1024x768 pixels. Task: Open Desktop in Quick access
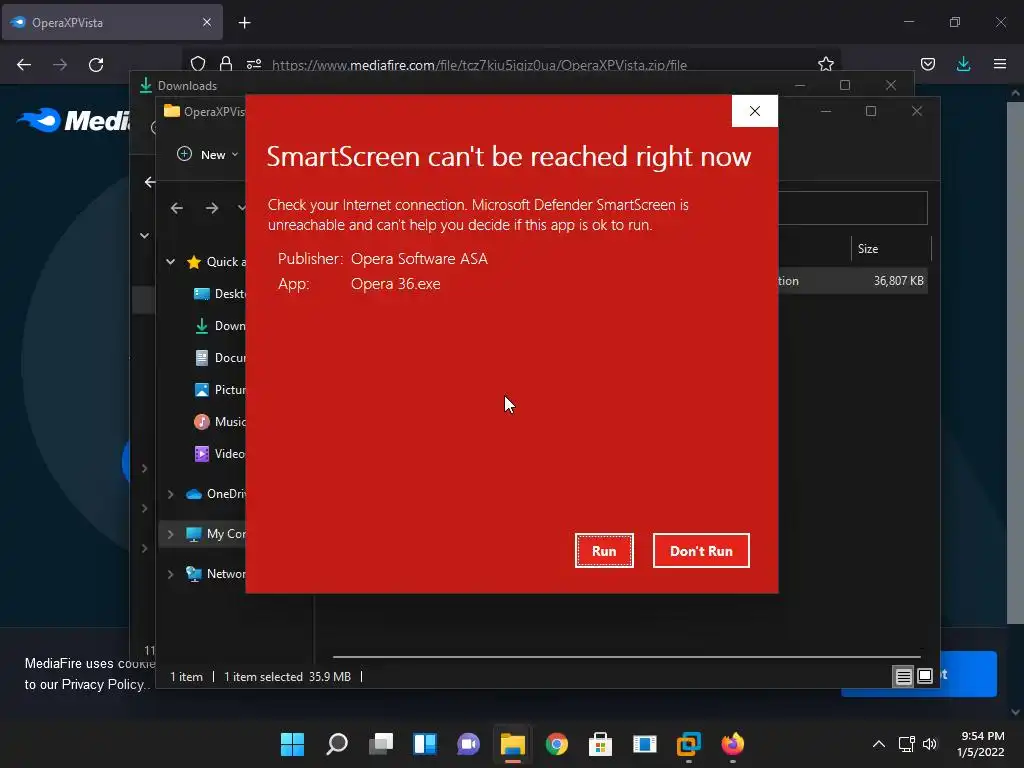219,294
